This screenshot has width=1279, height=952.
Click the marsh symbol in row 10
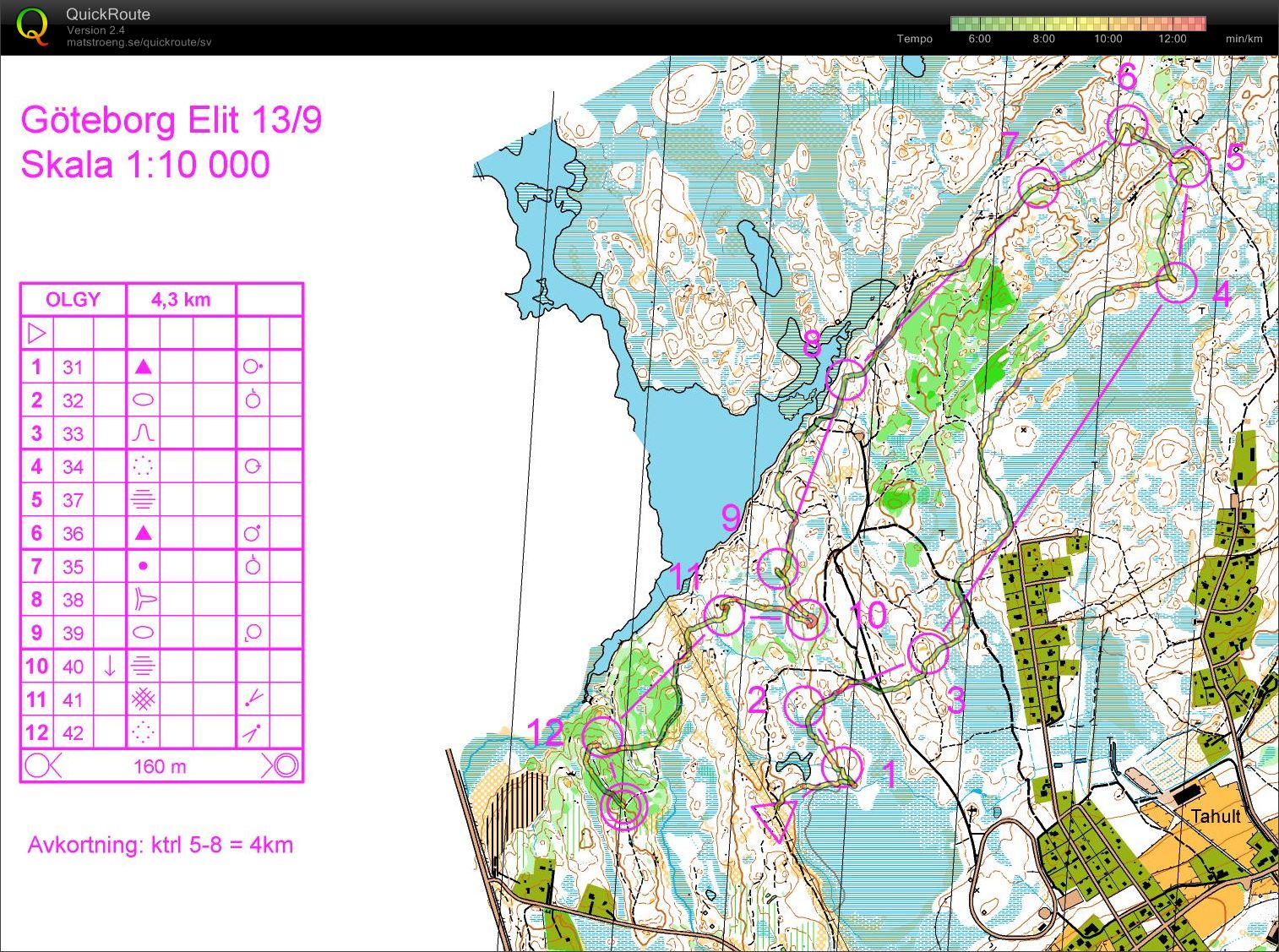pyautogui.click(x=143, y=666)
